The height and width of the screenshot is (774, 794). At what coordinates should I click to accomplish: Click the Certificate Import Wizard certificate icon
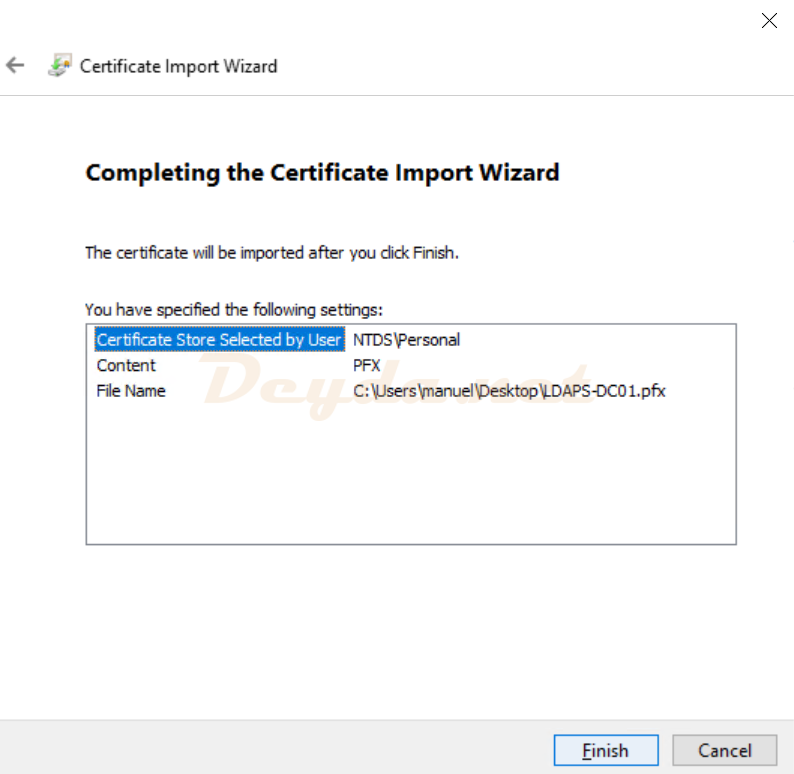click(x=59, y=66)
